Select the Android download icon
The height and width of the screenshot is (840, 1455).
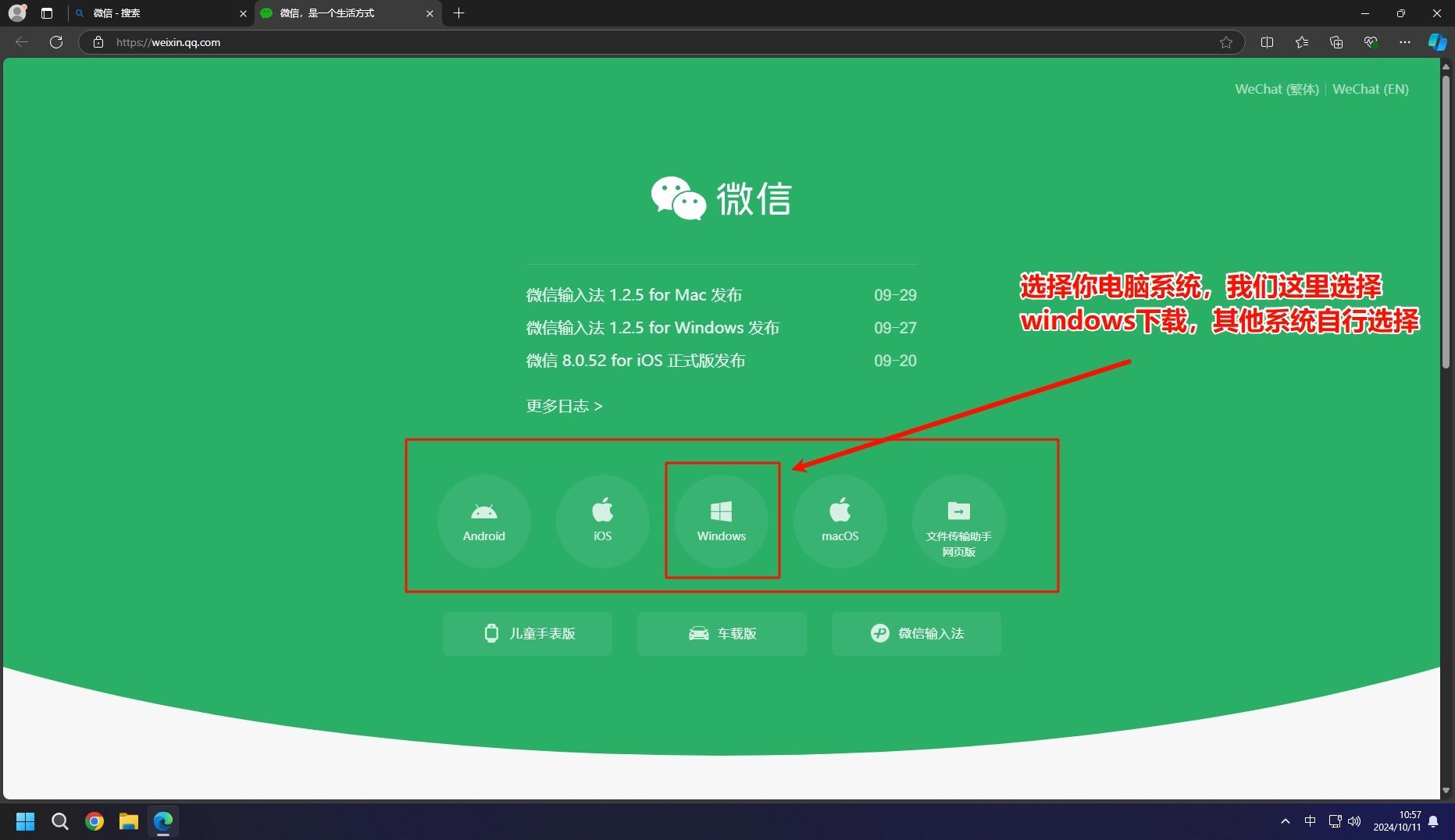click(483, 521)
